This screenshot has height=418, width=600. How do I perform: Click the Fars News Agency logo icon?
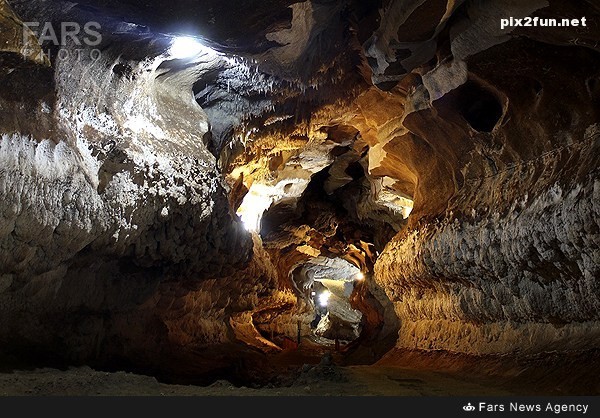pos(468,408)
